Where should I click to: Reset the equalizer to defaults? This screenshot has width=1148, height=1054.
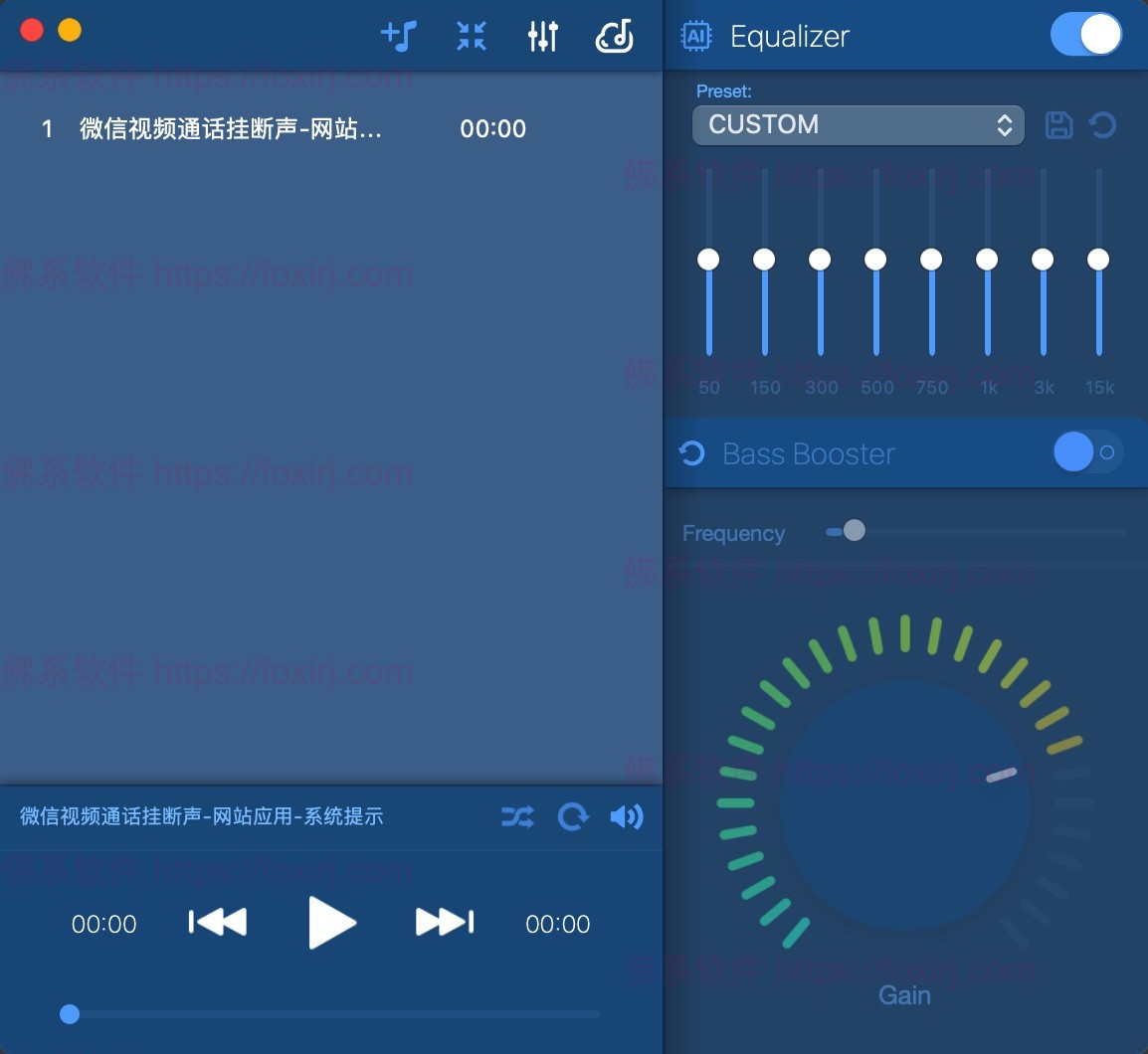tap(1104, 125)
